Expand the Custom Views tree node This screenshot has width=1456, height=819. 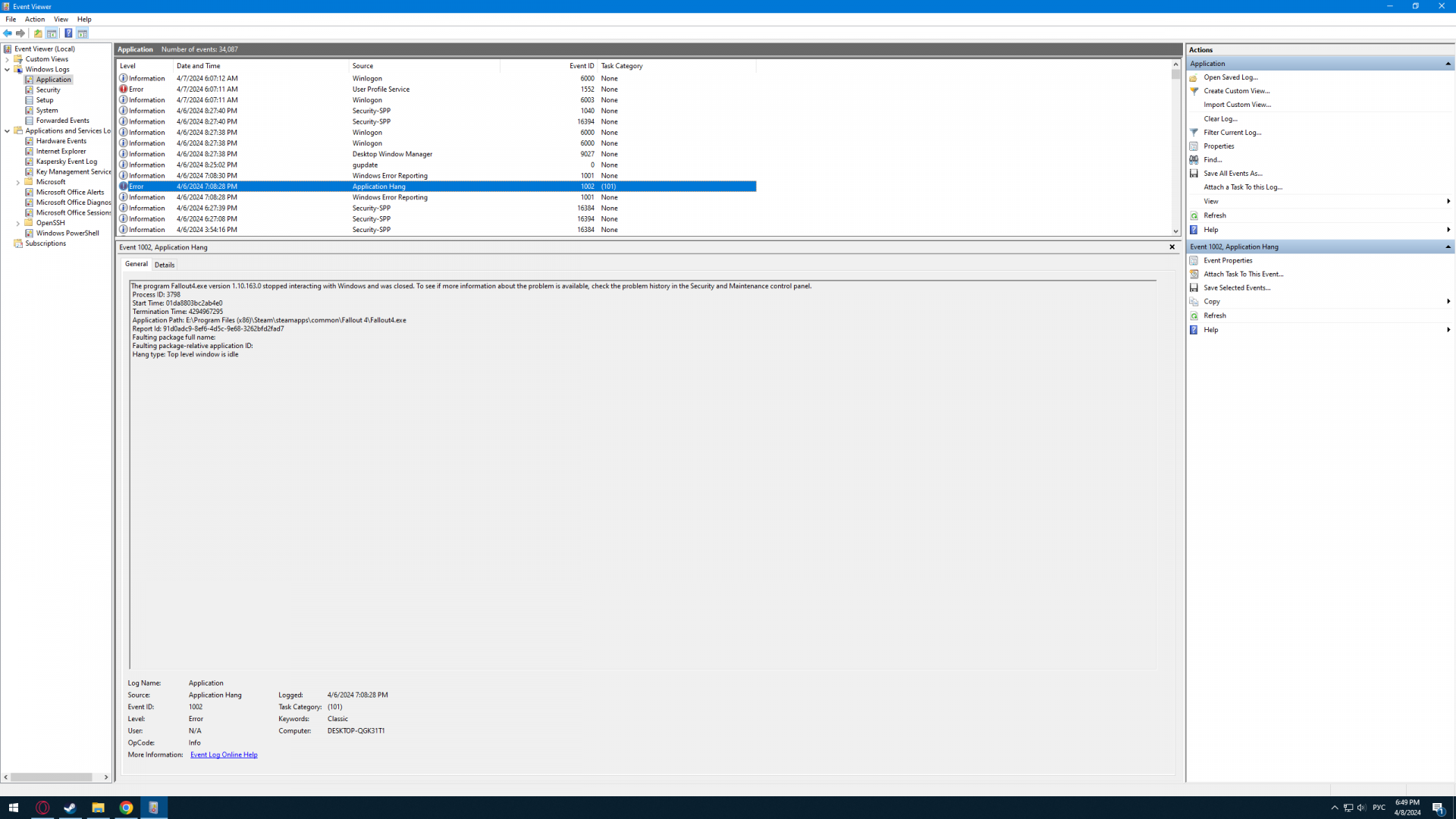pos(8,59)
